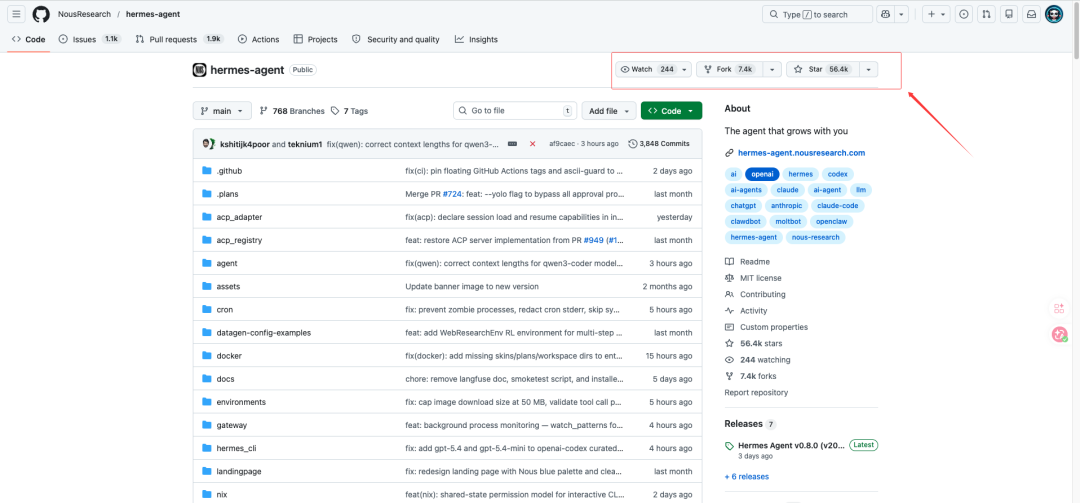Switch to the Pull requests tab
Viewport: 1080px width, 503px height.
[x=179, y=39]
